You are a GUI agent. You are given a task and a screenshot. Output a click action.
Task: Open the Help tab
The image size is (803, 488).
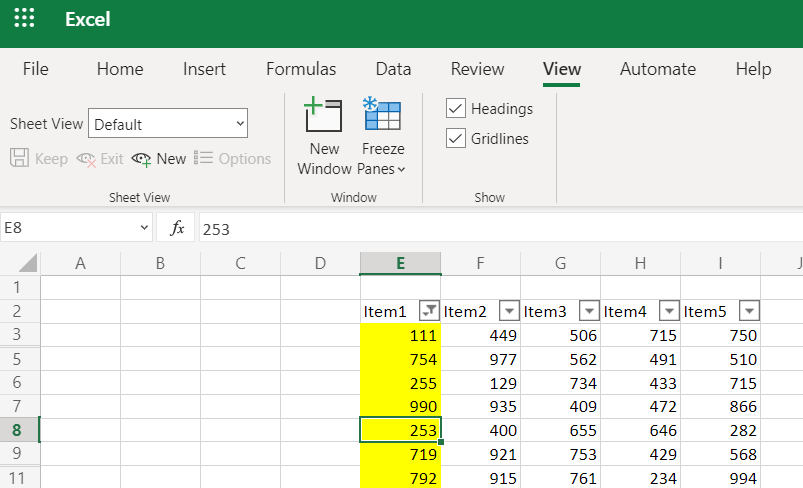pyautogui.click(x=753, y=69)
